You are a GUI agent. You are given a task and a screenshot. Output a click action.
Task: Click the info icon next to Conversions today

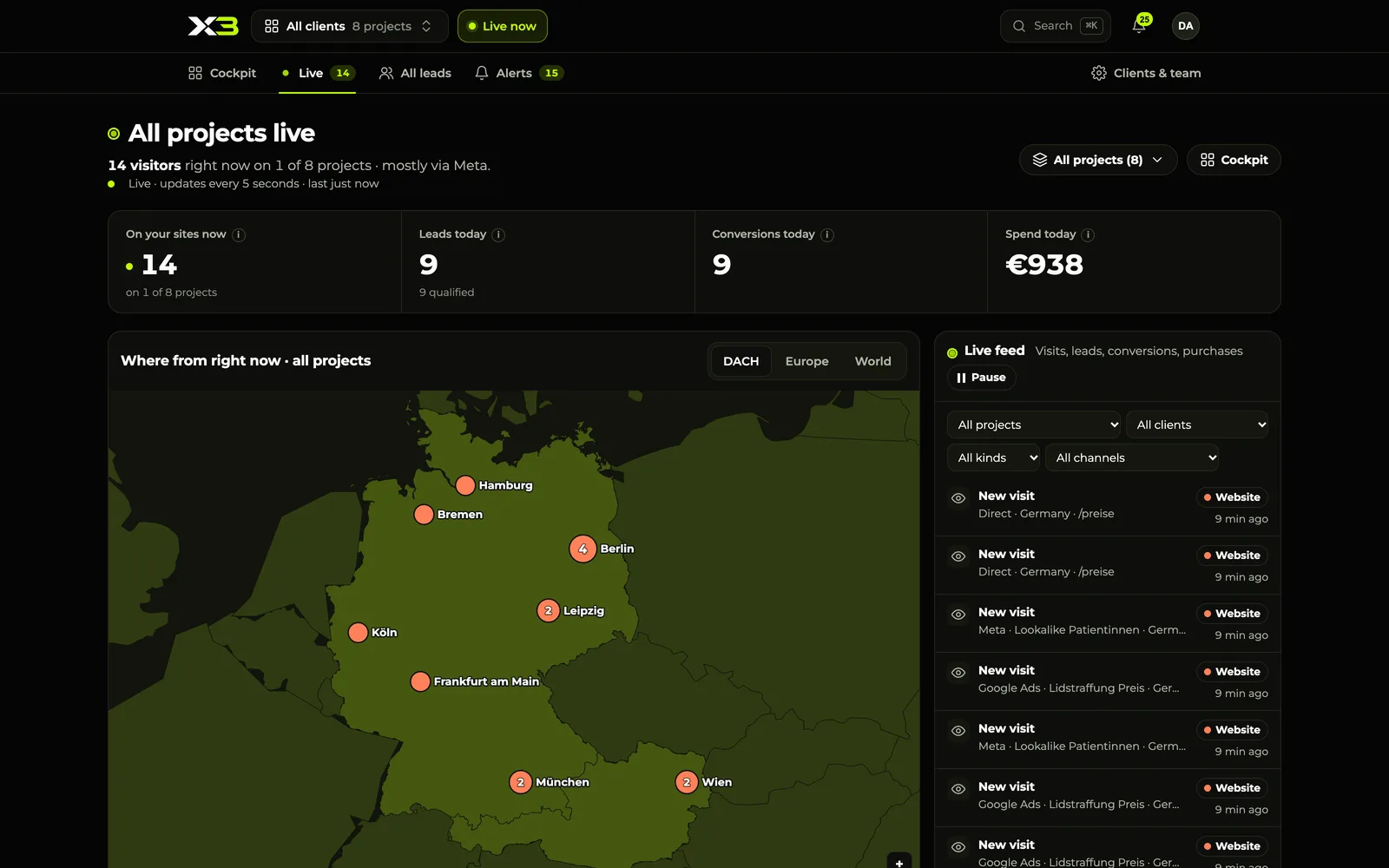pyautogui.click(x=827, y=234)
